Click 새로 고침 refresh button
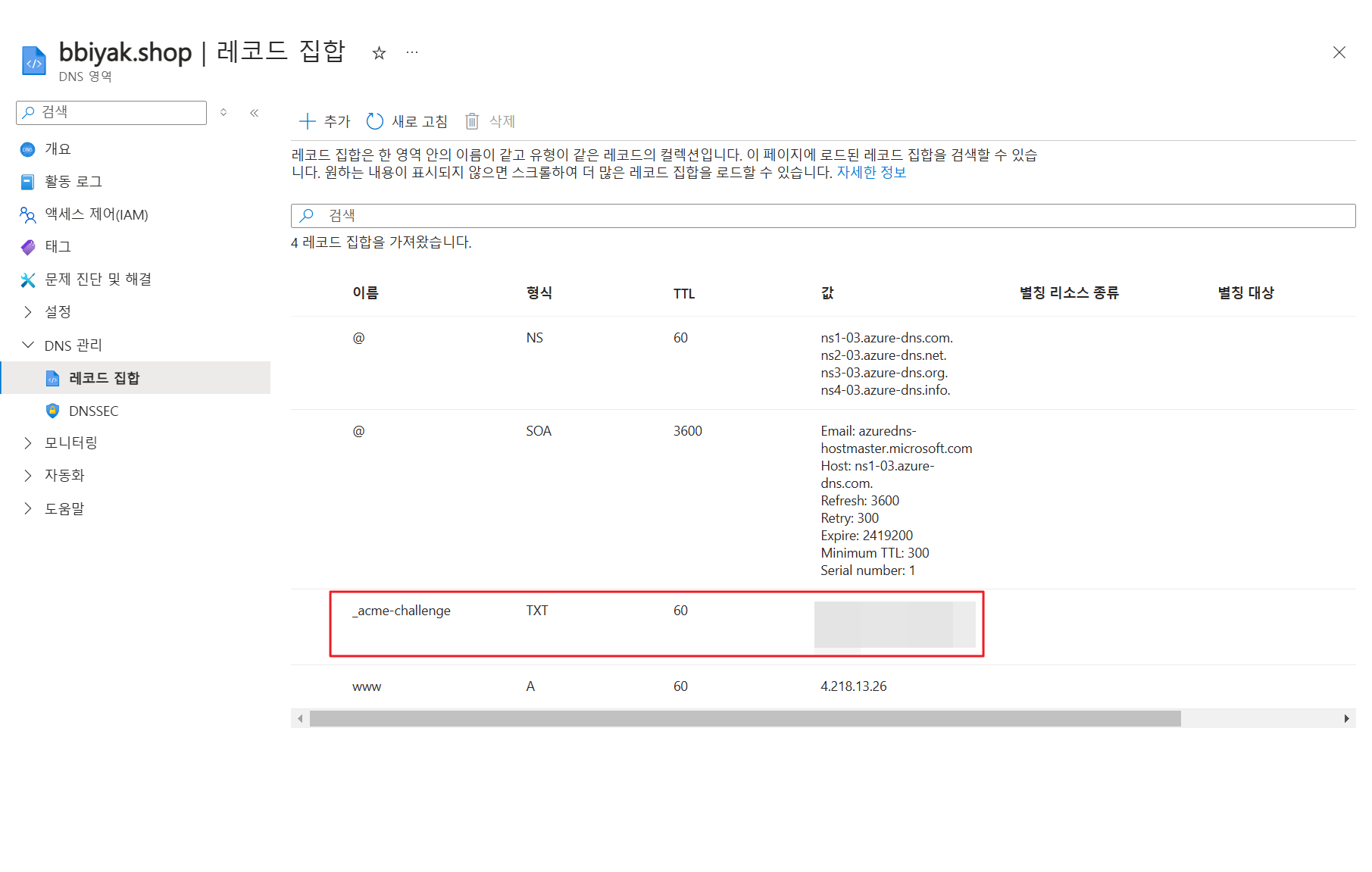This screenshot has height=872, width=1372. [407, 121]
